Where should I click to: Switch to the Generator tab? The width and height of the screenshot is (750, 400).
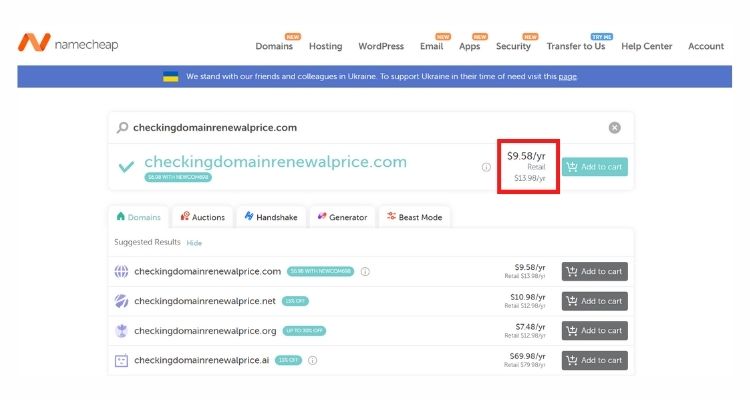tap(342, 217)
